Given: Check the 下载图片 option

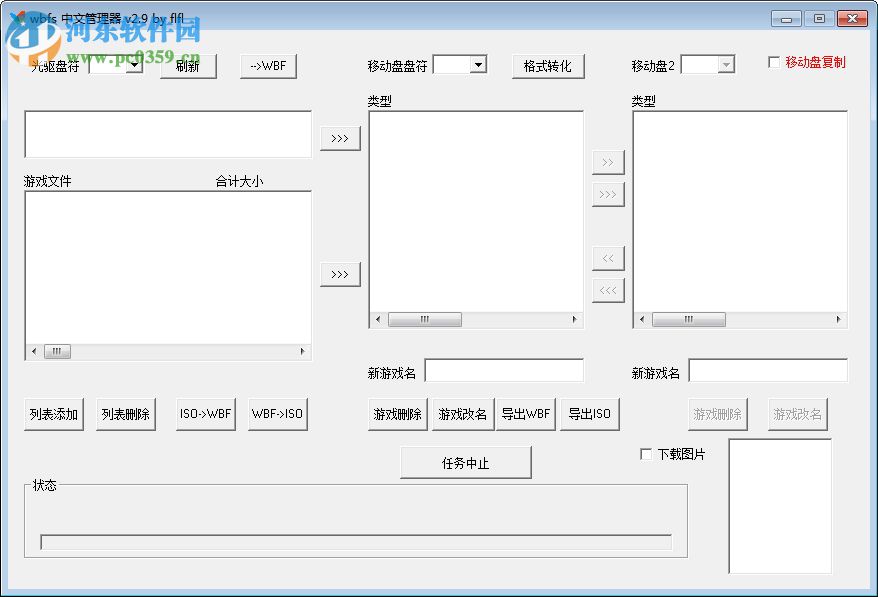Looking at the screenshot, I should 646,453.
